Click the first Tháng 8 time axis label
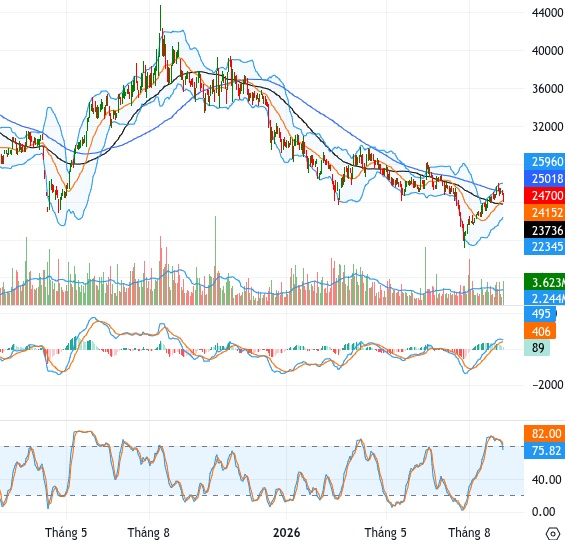The width and height of the screenshot is (565, 540). coord(148,532)
